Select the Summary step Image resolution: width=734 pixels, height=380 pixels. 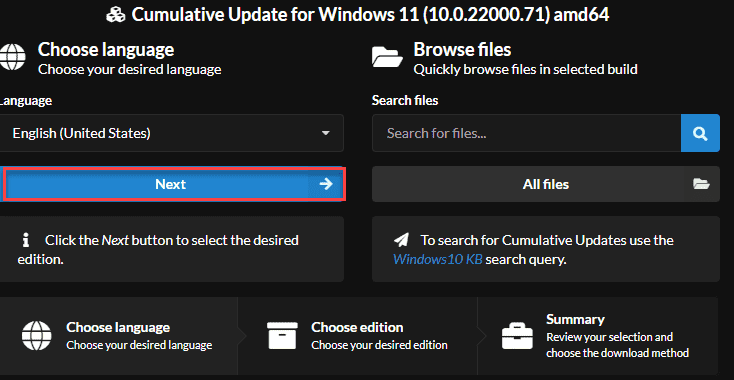coord(597,336)
